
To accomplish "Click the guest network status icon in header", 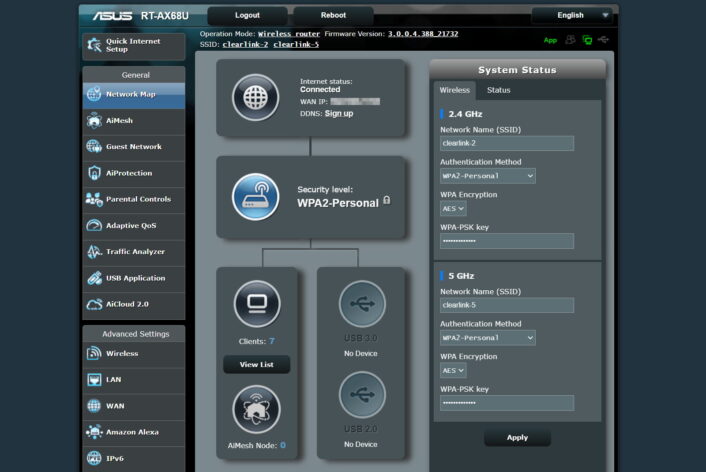I will [570, 40].
